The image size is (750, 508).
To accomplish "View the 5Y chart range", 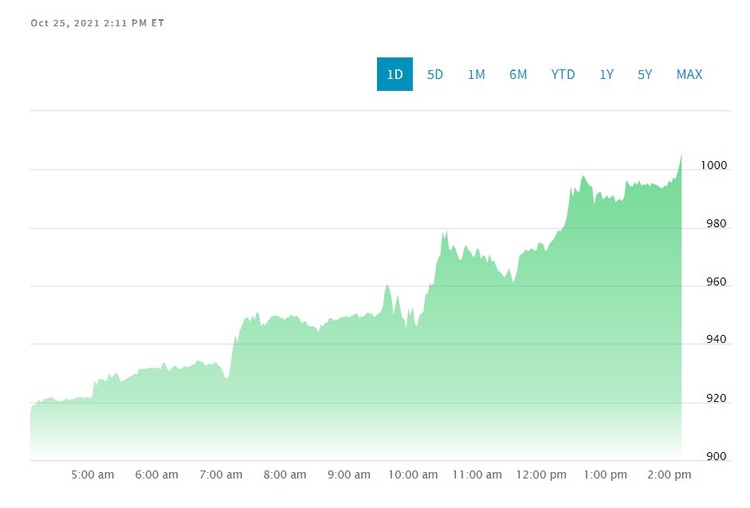I will 645,74.
